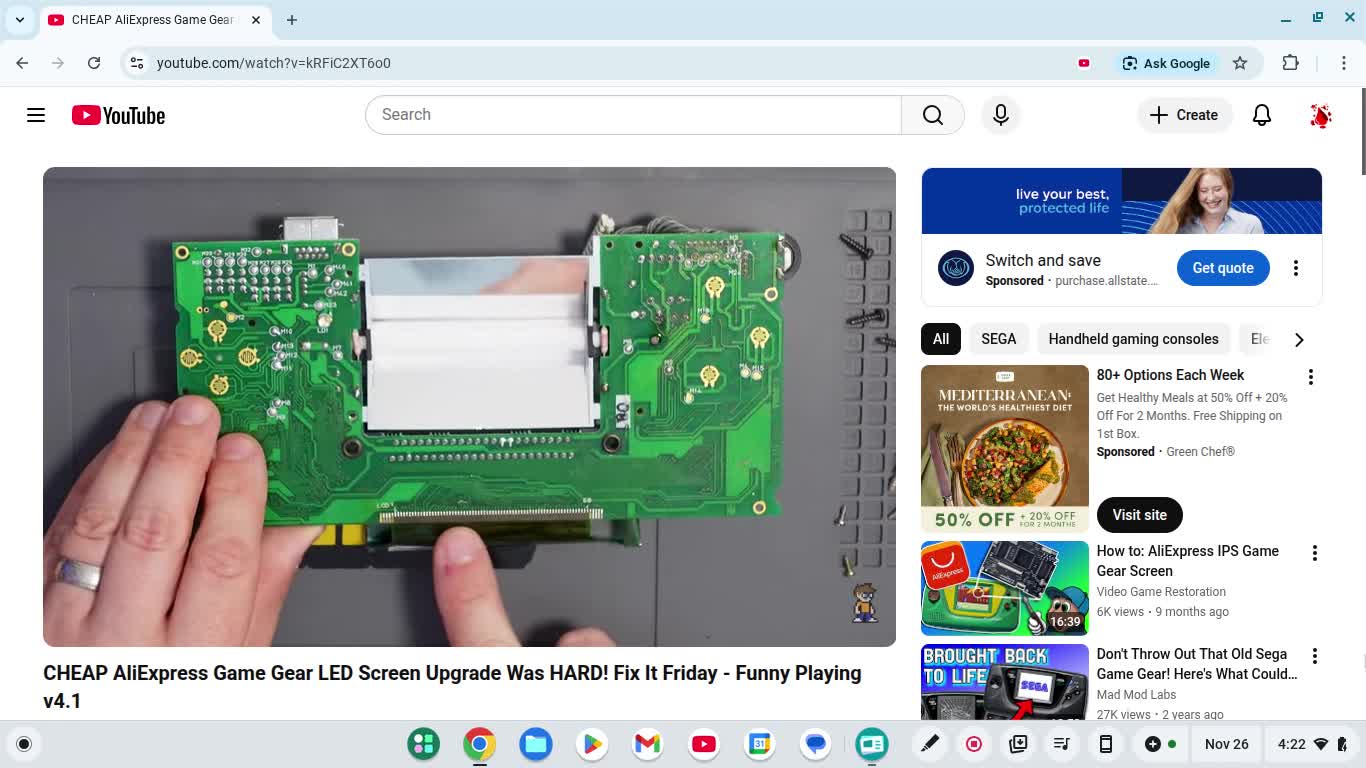
Task: Expand the tab search dropdown arrow
Action: [20, 20]
